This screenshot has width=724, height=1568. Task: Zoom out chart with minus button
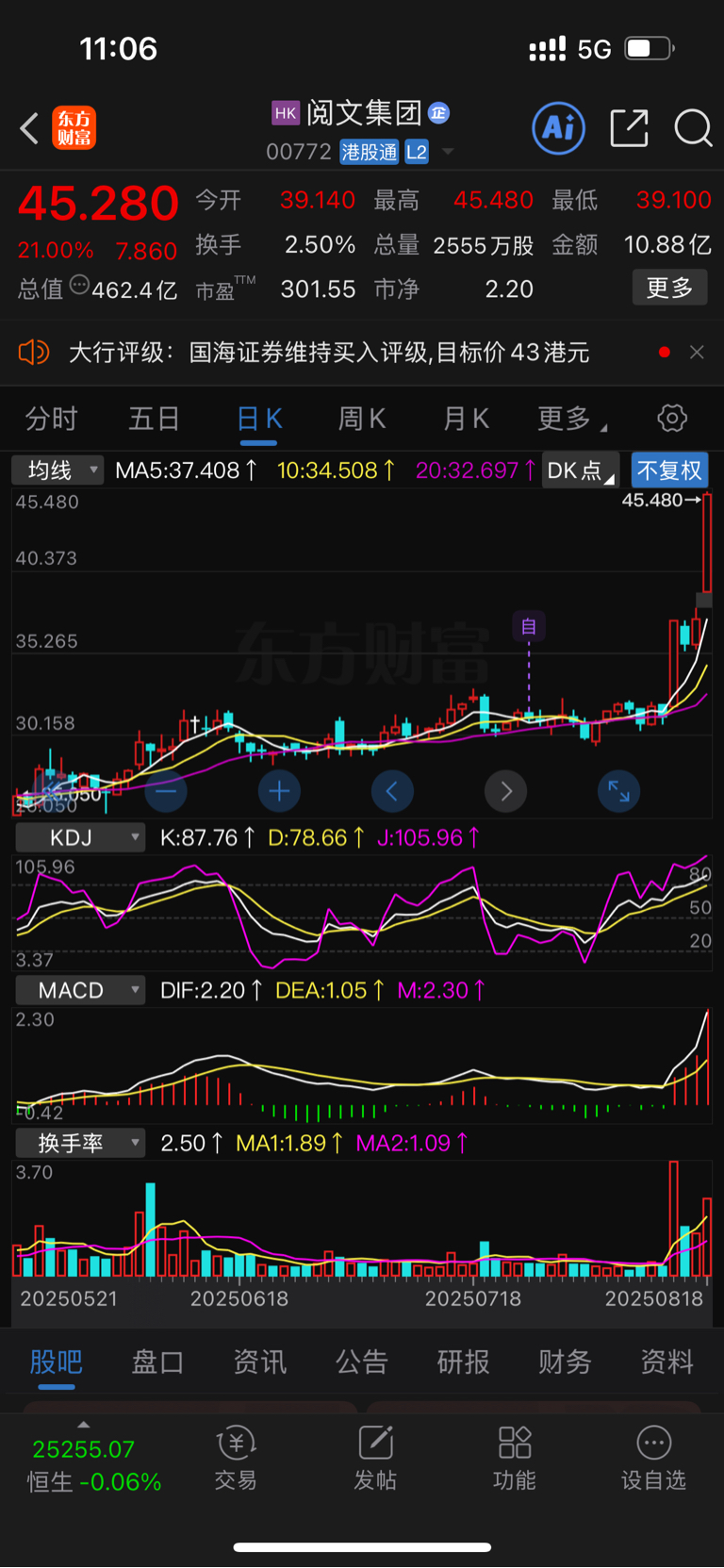coord(166,791)
